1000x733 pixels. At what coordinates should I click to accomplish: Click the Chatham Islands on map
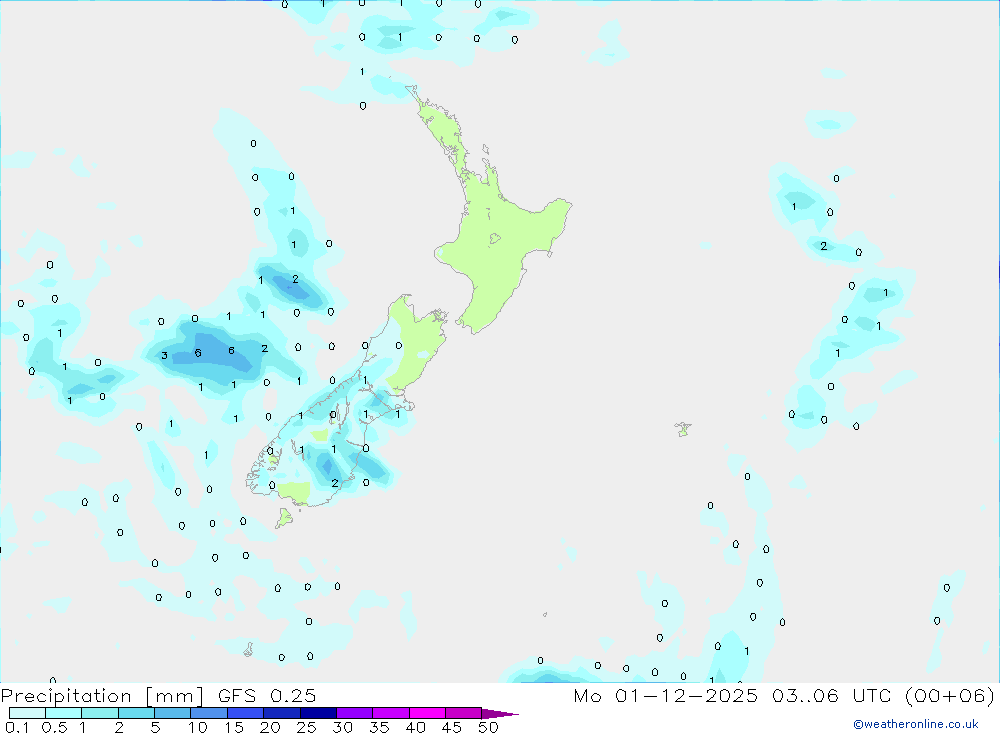683,429
